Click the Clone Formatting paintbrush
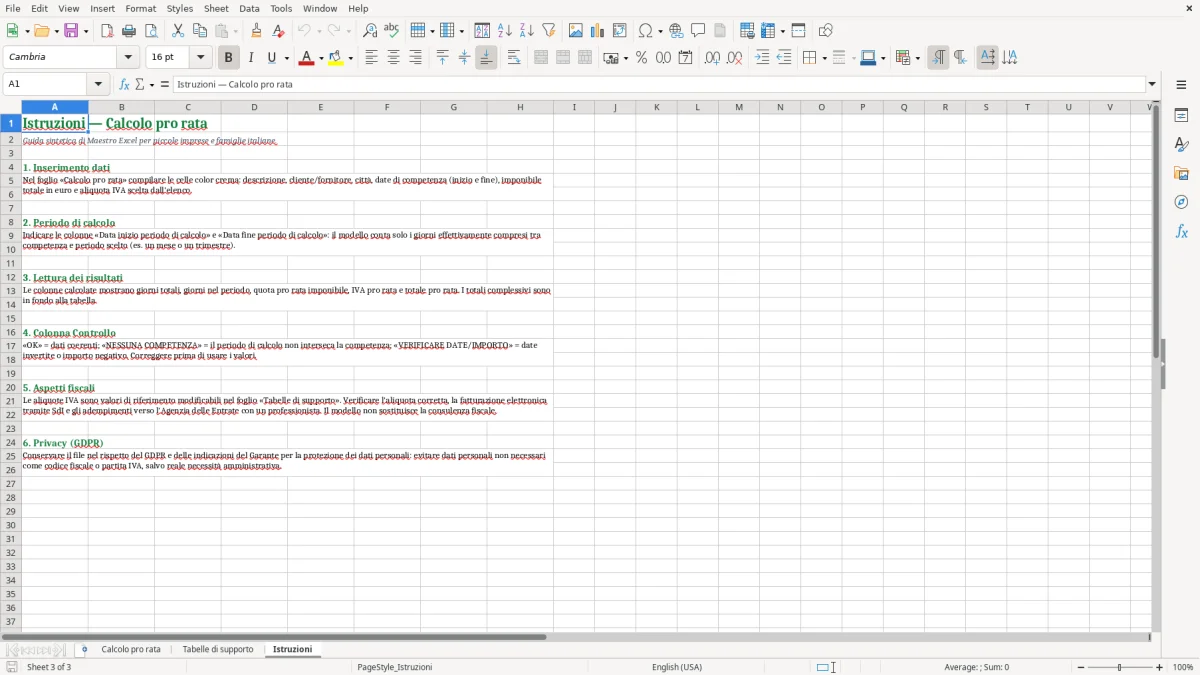1200x675 pixels. [x=256, y=31]
